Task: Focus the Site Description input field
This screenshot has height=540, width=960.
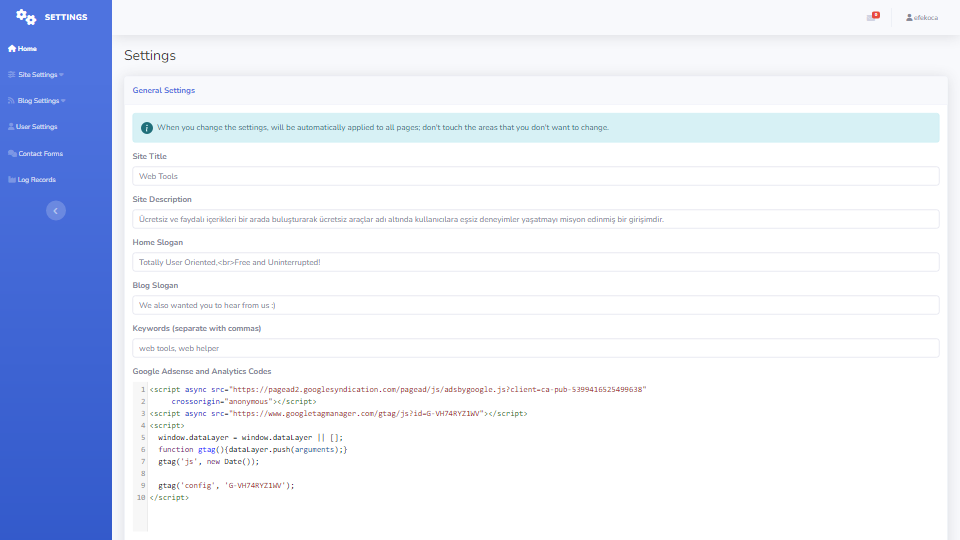Action: coord(536,219)
